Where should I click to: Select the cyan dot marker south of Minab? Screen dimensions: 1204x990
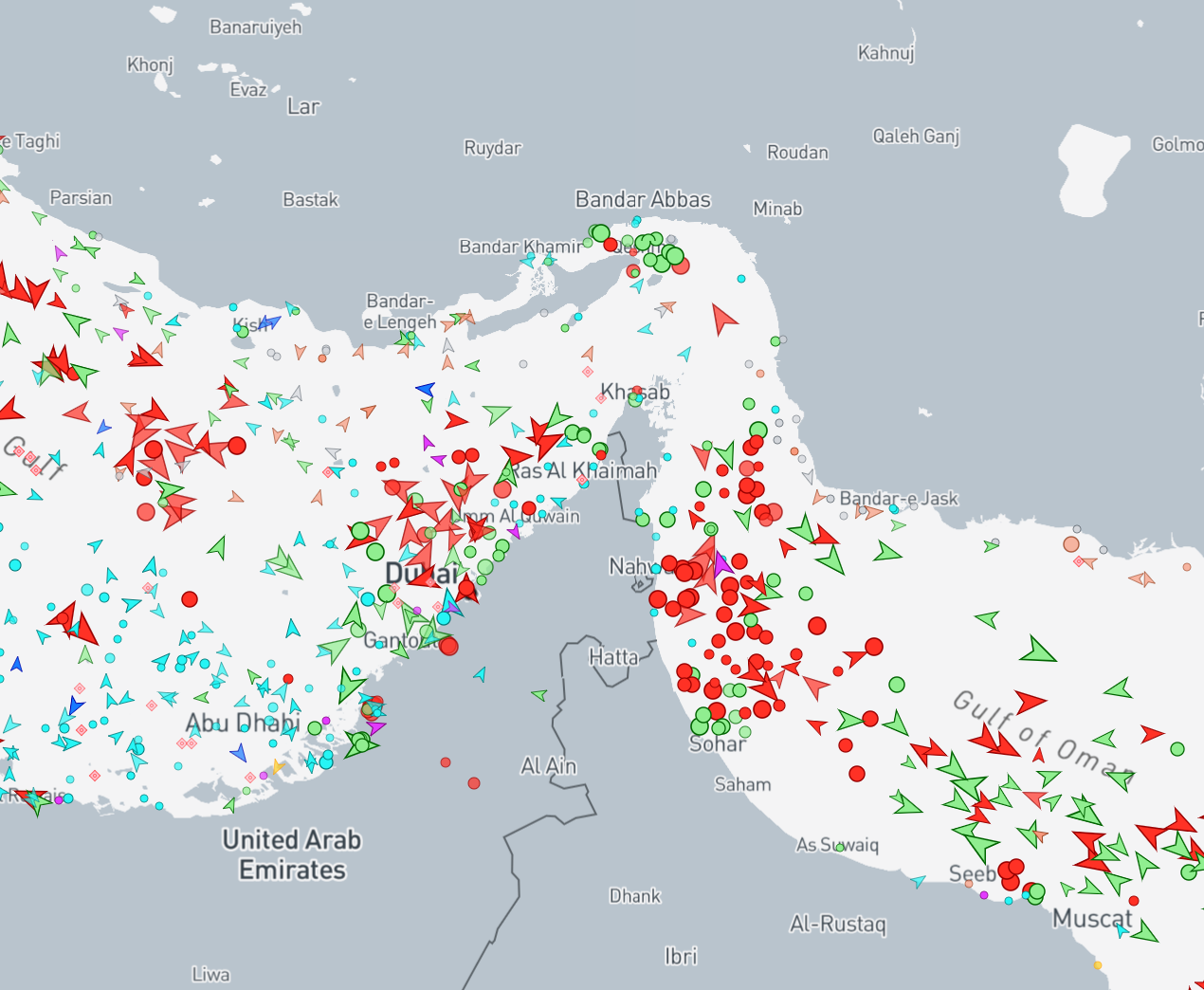741,279
